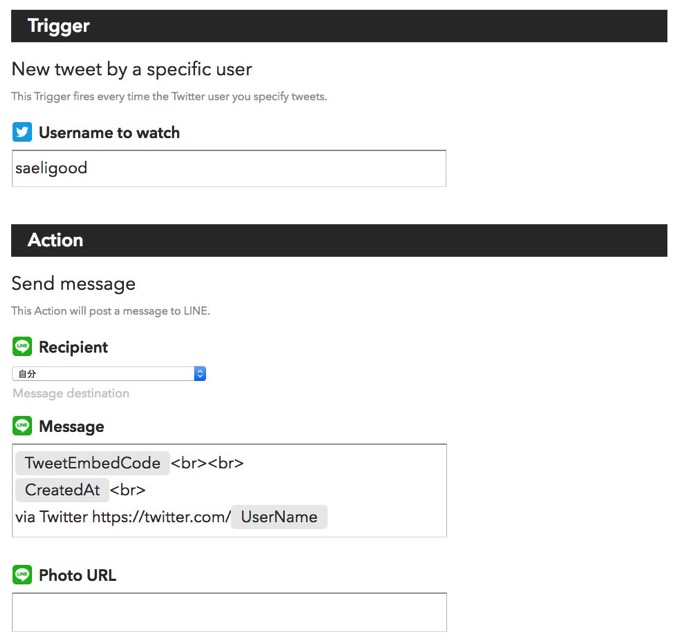Click the 'Message' label text
The width and height of the screenshot is (680, 641).
pyautogui.click(x=72, y=426)
